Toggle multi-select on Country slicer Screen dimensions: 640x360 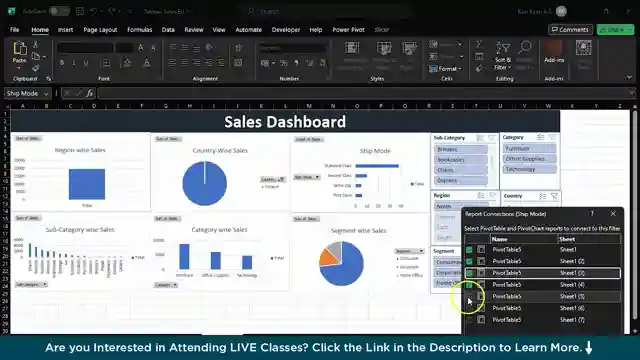click(542, 196)
